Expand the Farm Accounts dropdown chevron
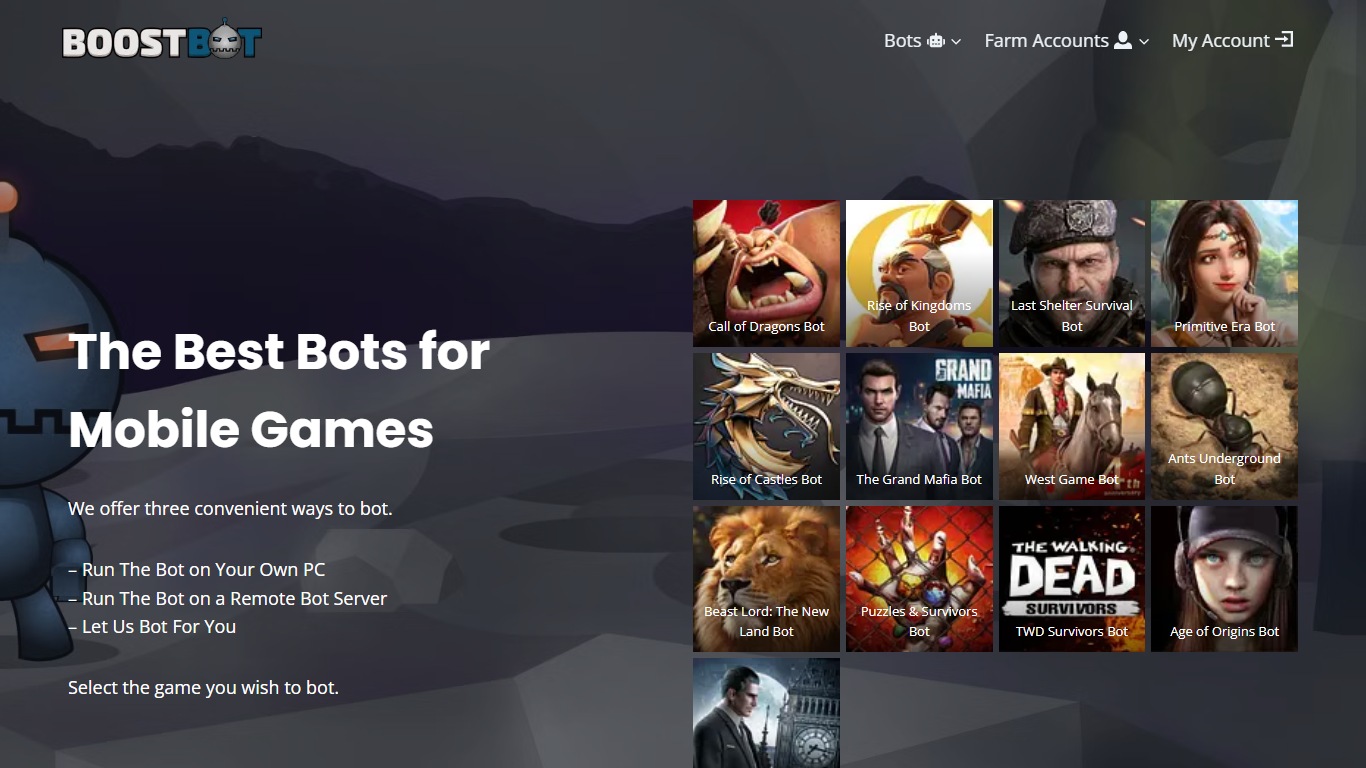Screen dimensions: 1366x768 point(1144,42)
